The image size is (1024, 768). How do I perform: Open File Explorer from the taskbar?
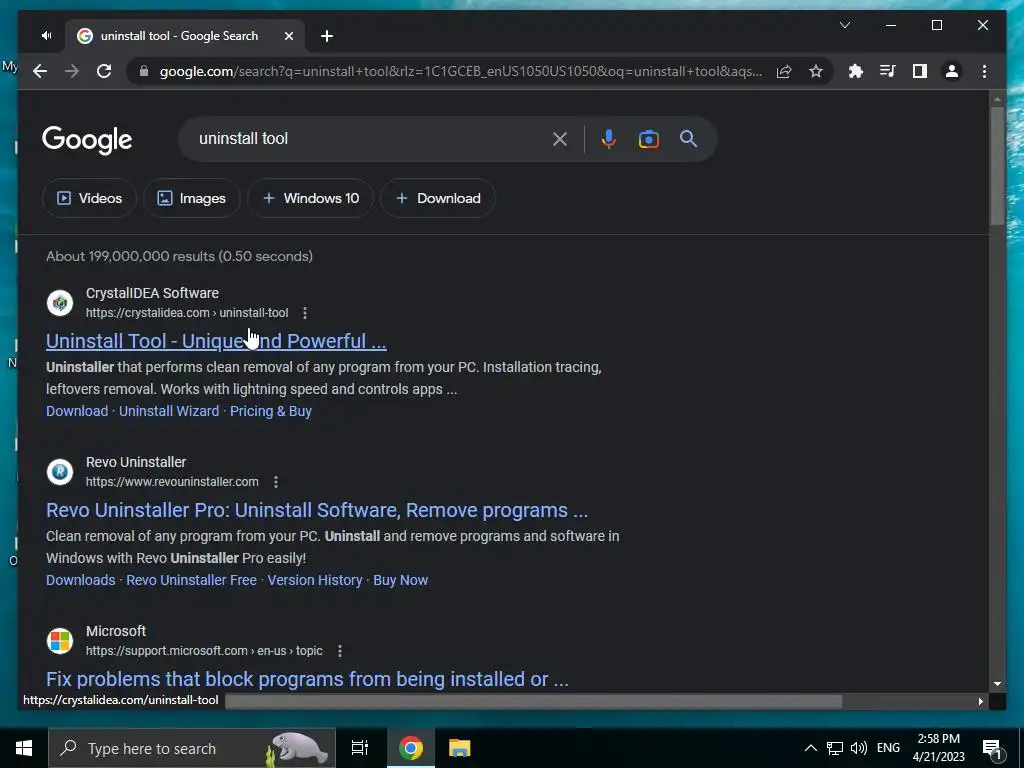pos(460,748)
